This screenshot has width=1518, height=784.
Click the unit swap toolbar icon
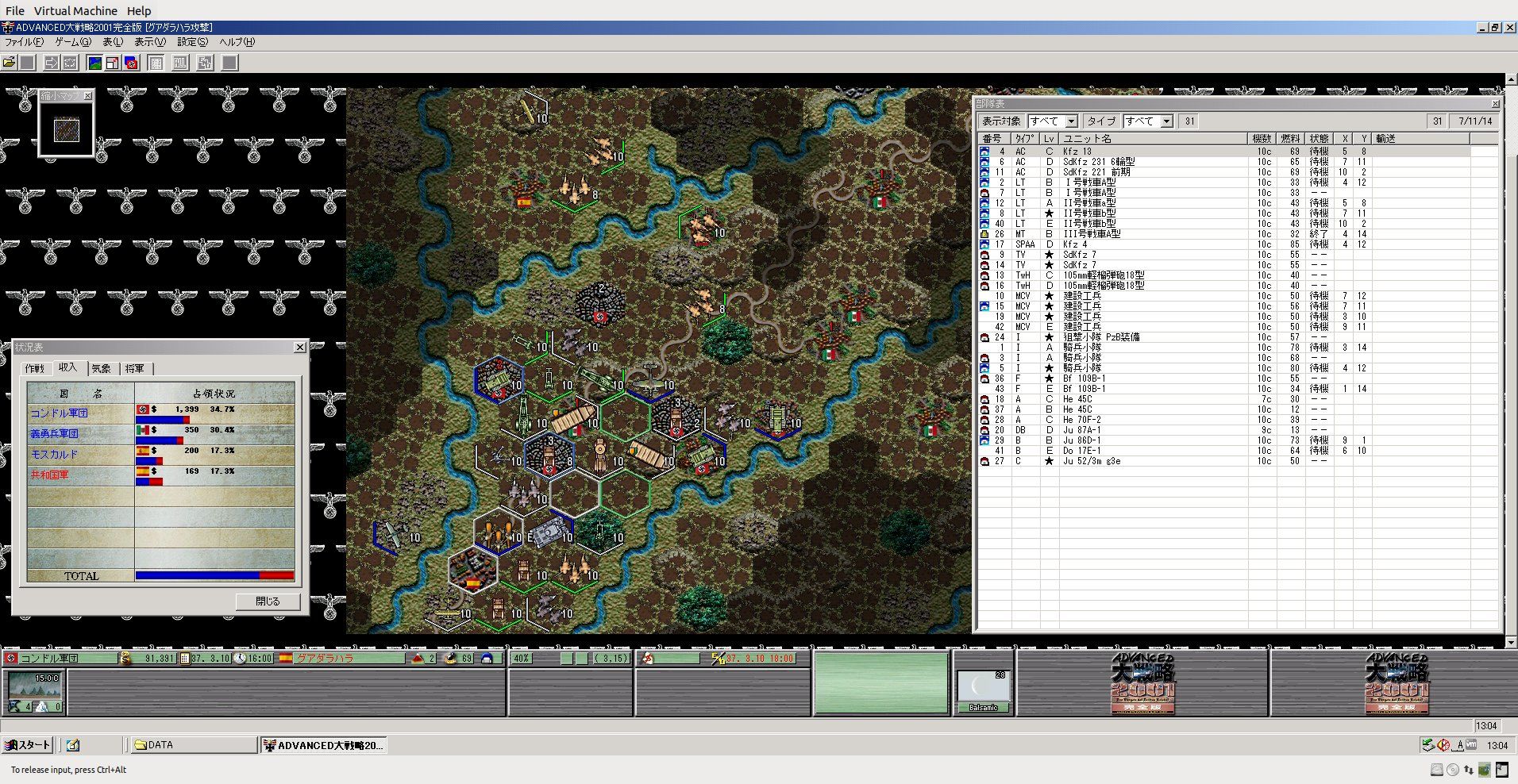point(206,63)
